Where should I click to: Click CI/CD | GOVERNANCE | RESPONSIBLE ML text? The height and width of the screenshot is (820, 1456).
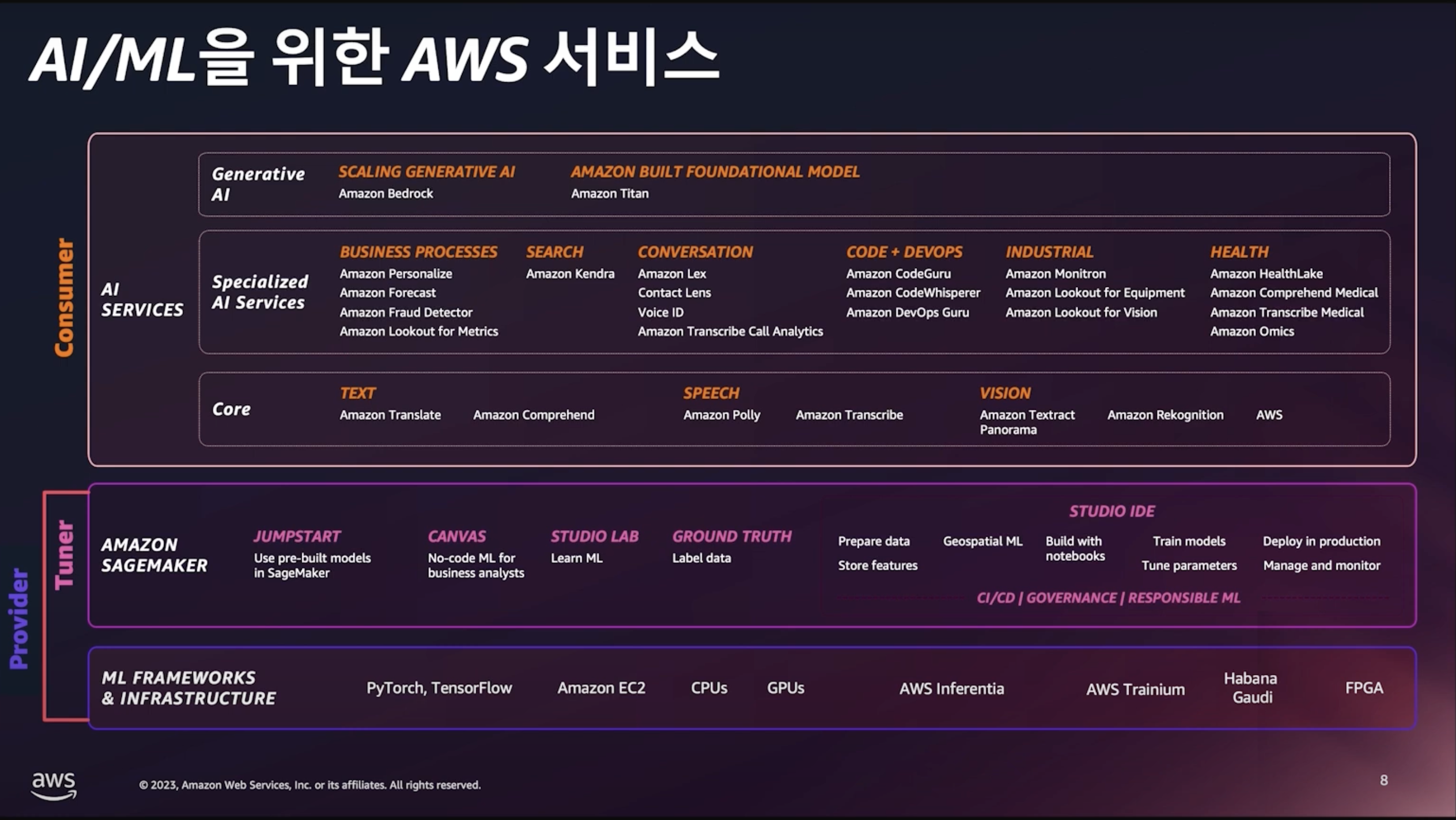(x=1109, y=598)
